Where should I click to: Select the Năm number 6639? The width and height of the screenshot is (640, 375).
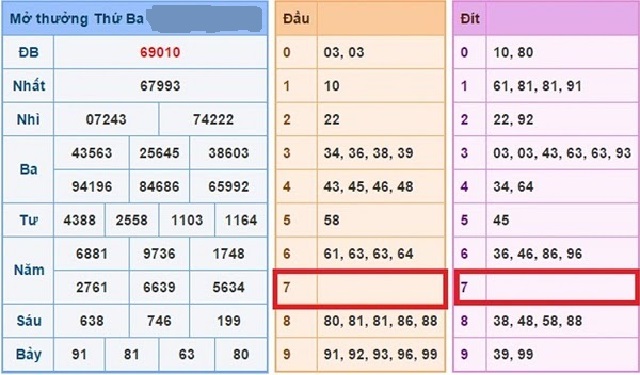coord(159,287)
